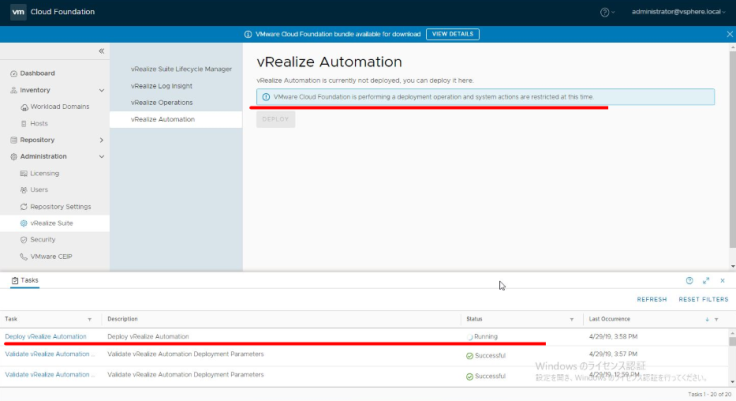Screen dimensions: 736x401
Task: Click the Dashboard gauge icon
Action: (x=14, y=73)
